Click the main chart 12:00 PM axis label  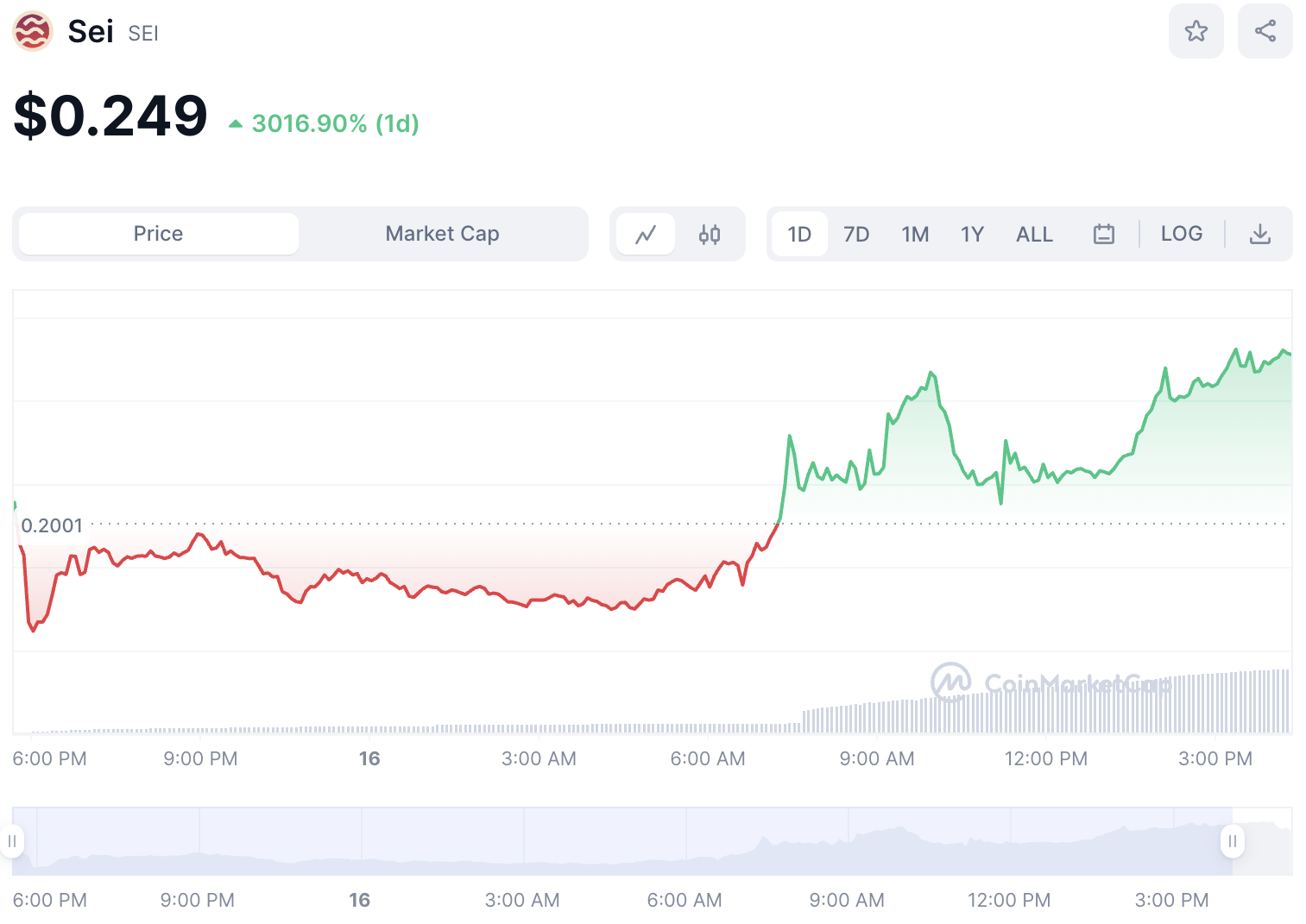(1046, 758)
